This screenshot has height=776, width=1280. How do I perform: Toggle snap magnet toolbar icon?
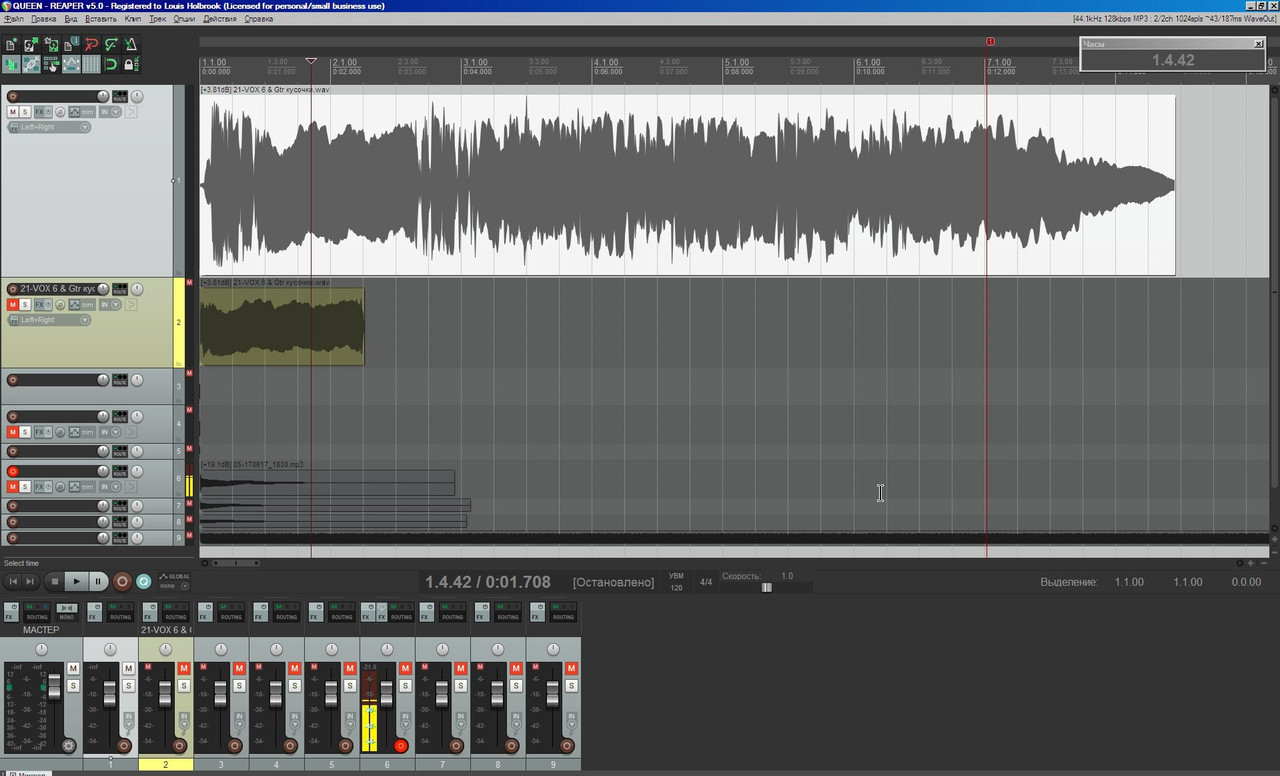click(111, 64)
